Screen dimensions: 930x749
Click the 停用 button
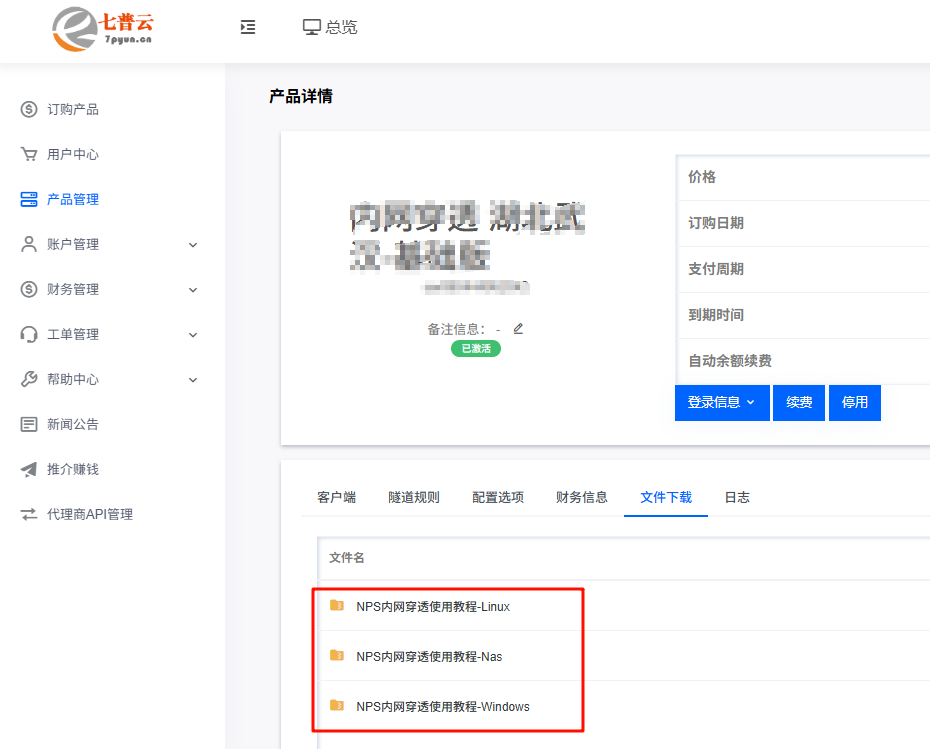(x=854, y=403)
